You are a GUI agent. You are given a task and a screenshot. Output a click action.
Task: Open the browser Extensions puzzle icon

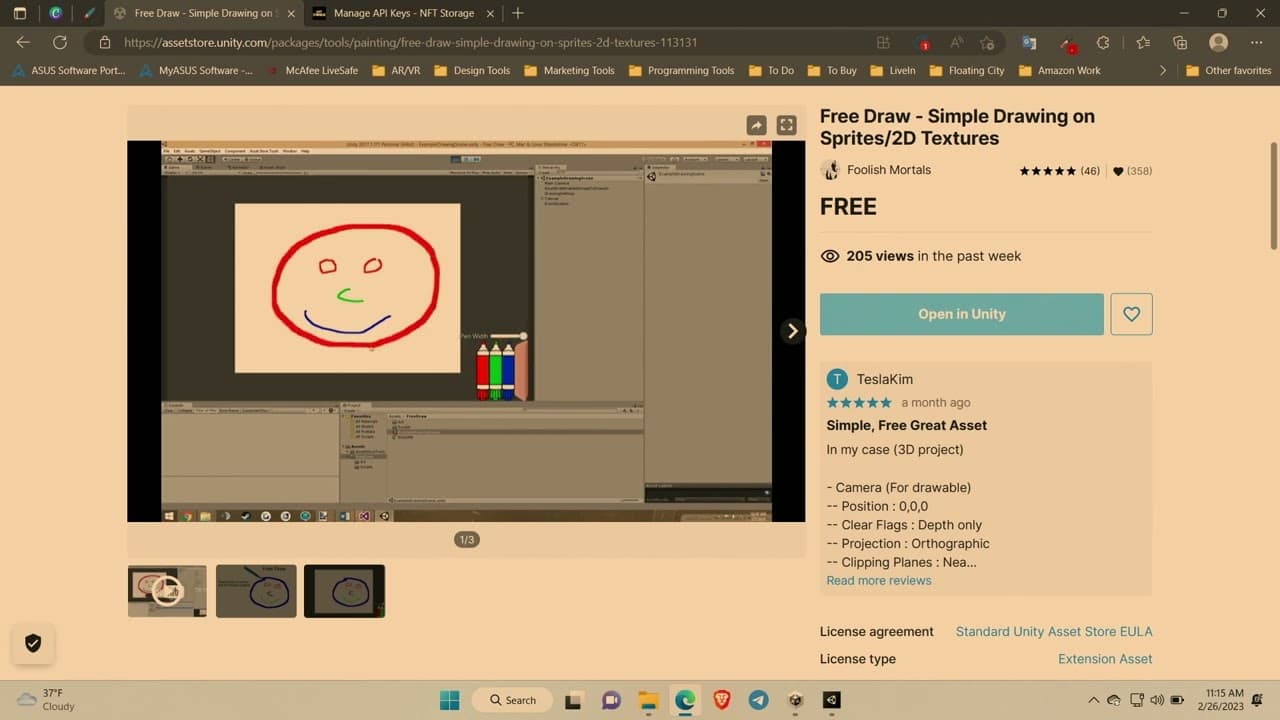coord(1103,43)
